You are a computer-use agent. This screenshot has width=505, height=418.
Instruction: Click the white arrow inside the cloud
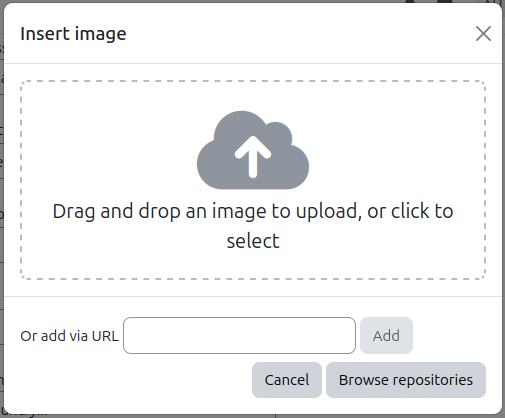[253, 157]
